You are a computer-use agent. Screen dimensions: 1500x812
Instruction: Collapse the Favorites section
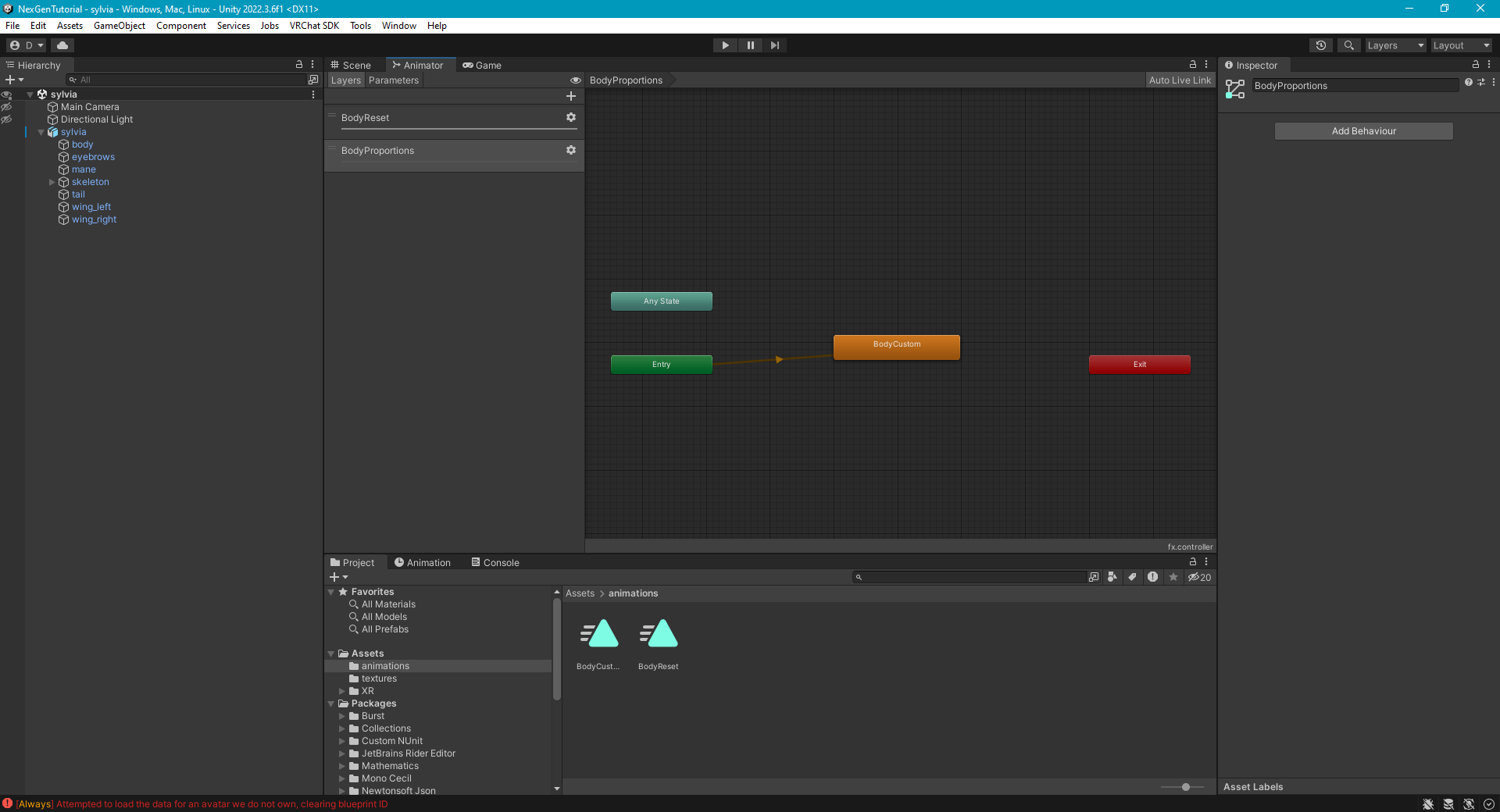(331, 592)
